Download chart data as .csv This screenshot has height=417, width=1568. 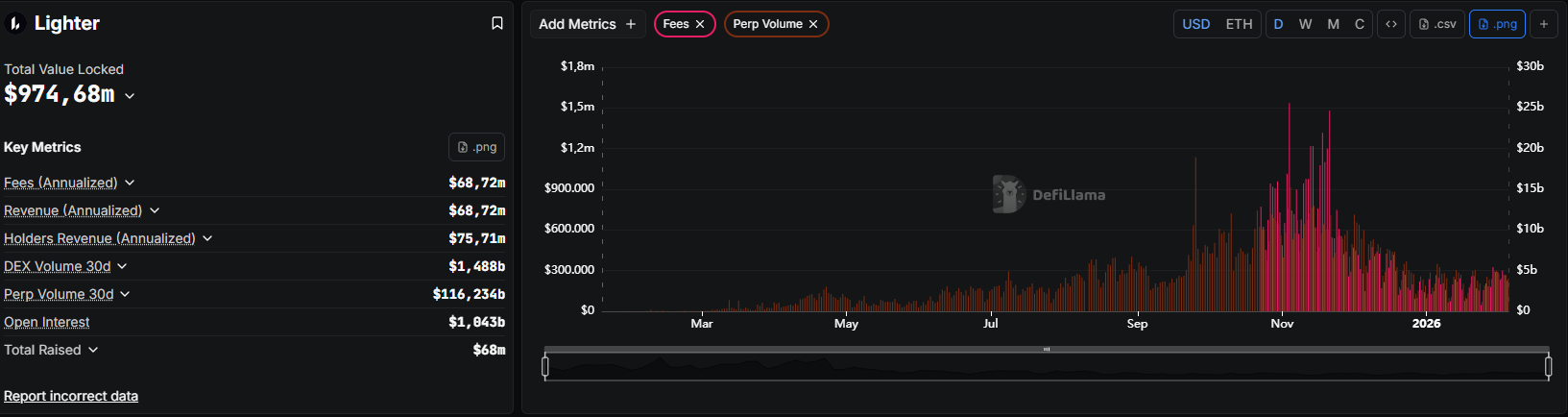point(1437,24)
